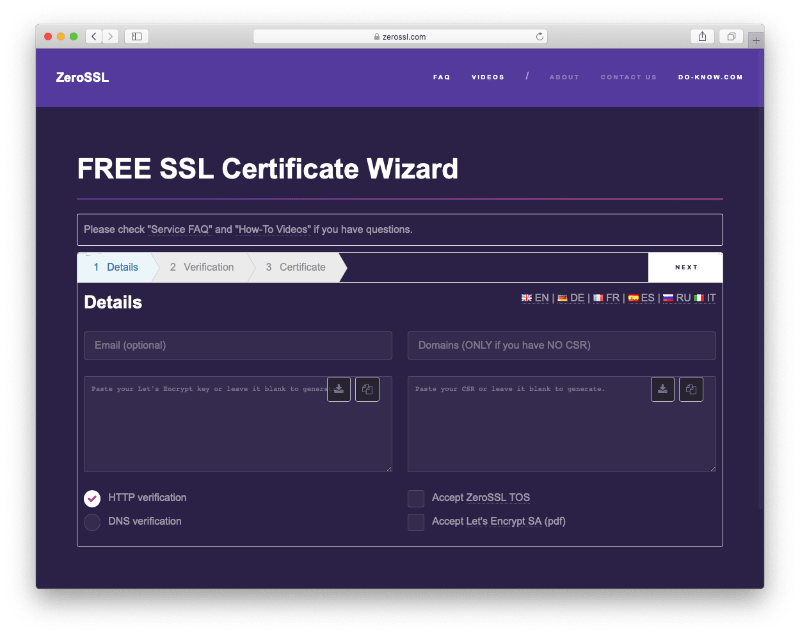Click the copy icon in the CSR box
800x636 pixels.
691,390
